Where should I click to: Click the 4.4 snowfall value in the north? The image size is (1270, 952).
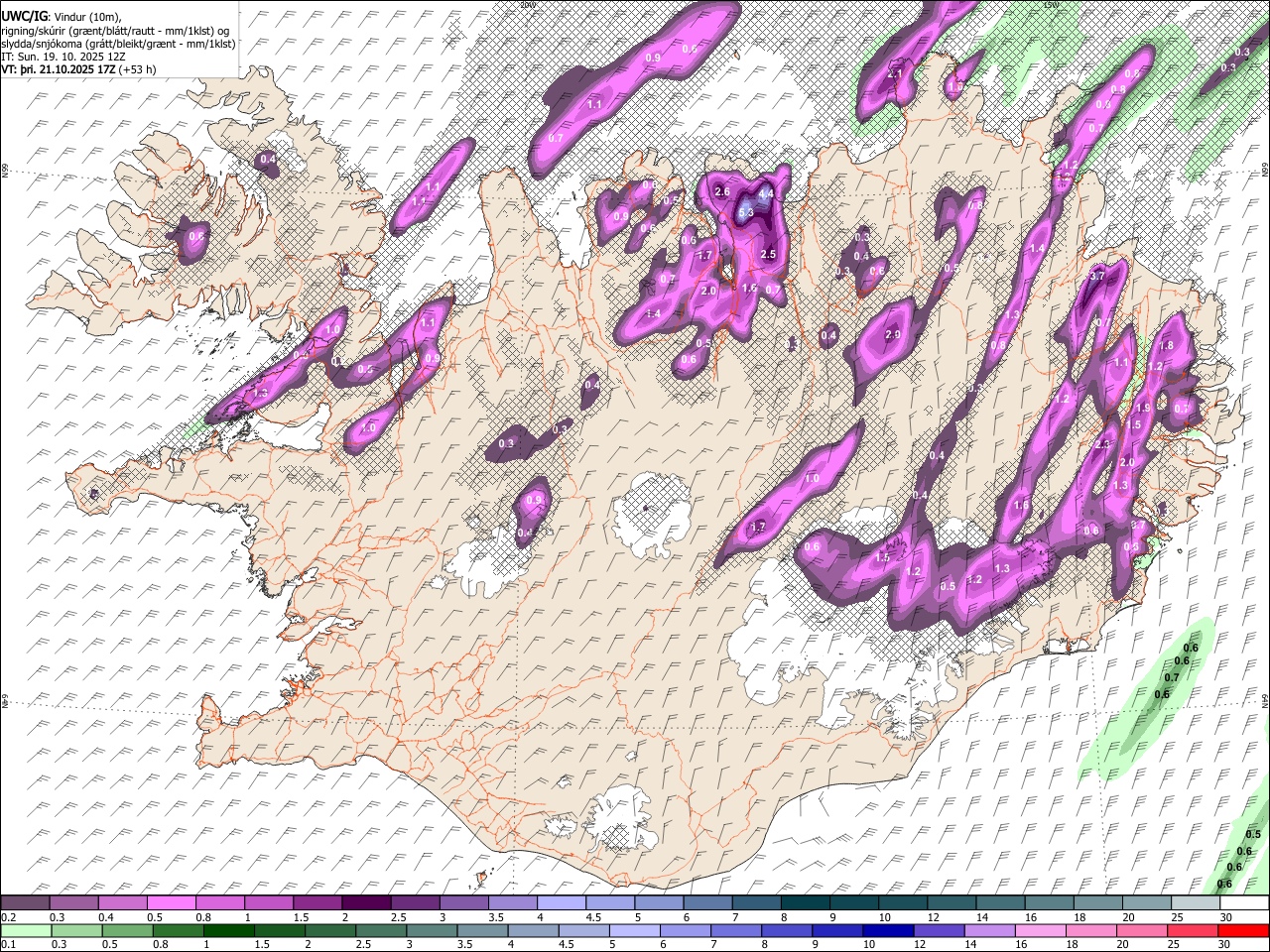pos(766,194)
